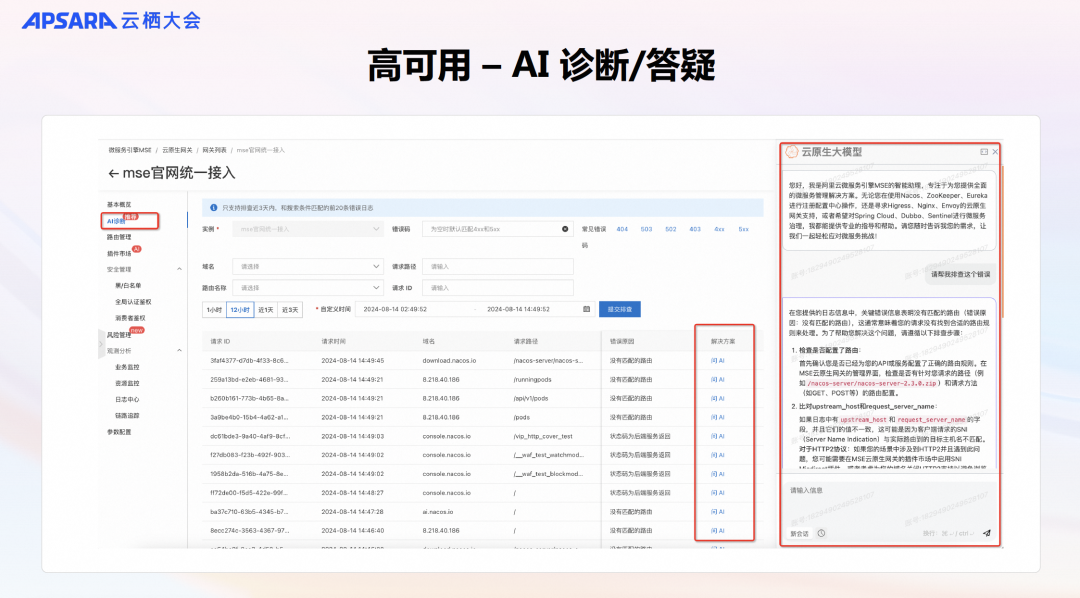1080x598 pixels.
Task: Open 黑/白名单 in the sidebar
Action: point(128,285)
